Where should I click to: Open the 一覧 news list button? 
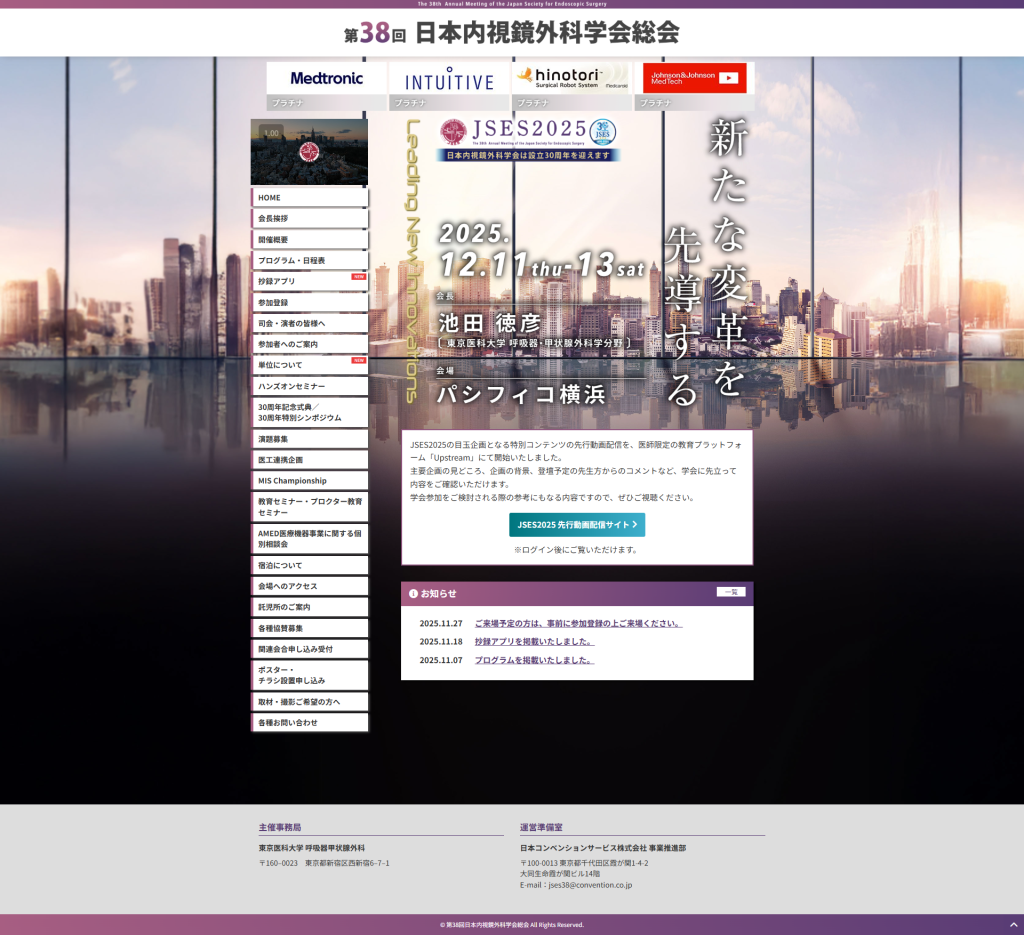click(730, 592)
